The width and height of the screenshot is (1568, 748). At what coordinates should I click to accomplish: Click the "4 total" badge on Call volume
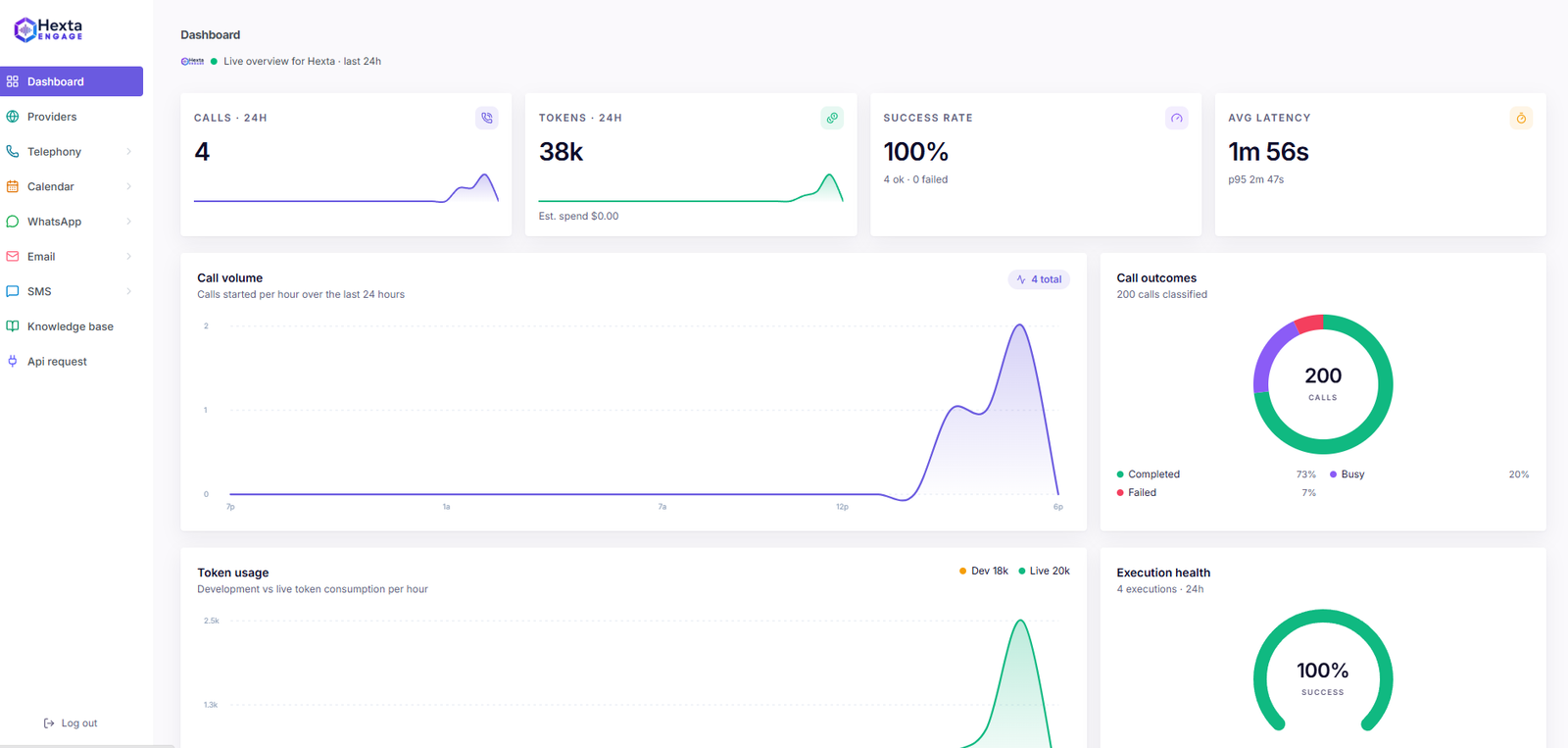[1039, 279]
